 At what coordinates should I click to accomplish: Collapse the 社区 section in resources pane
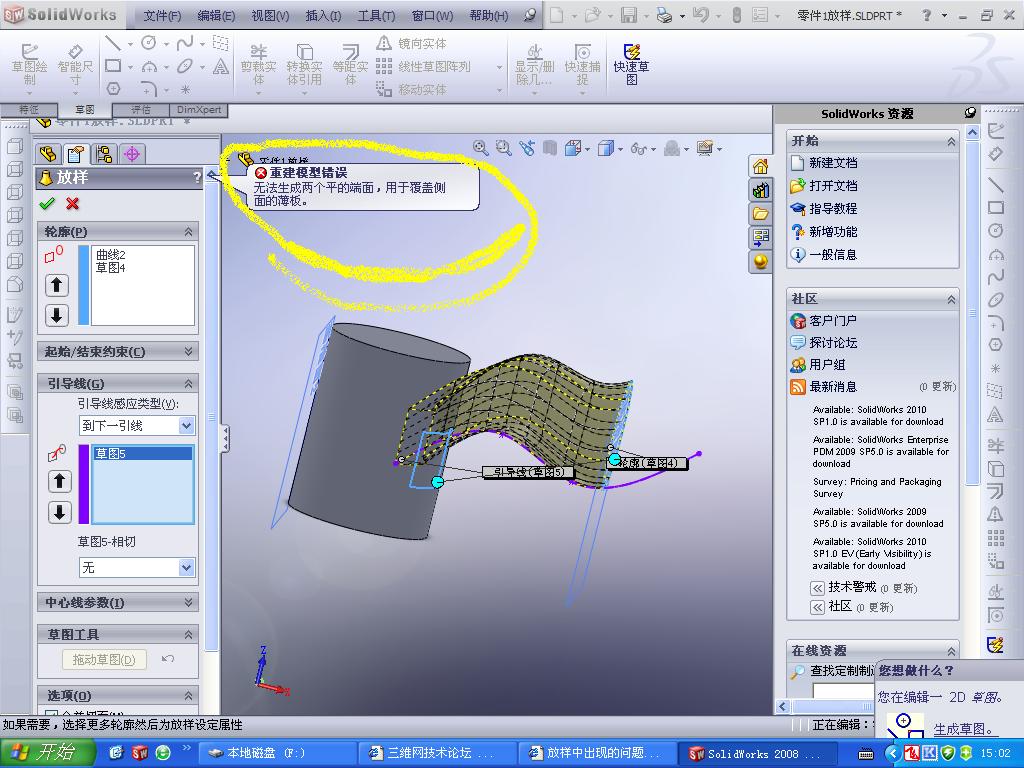click(951, 299)
